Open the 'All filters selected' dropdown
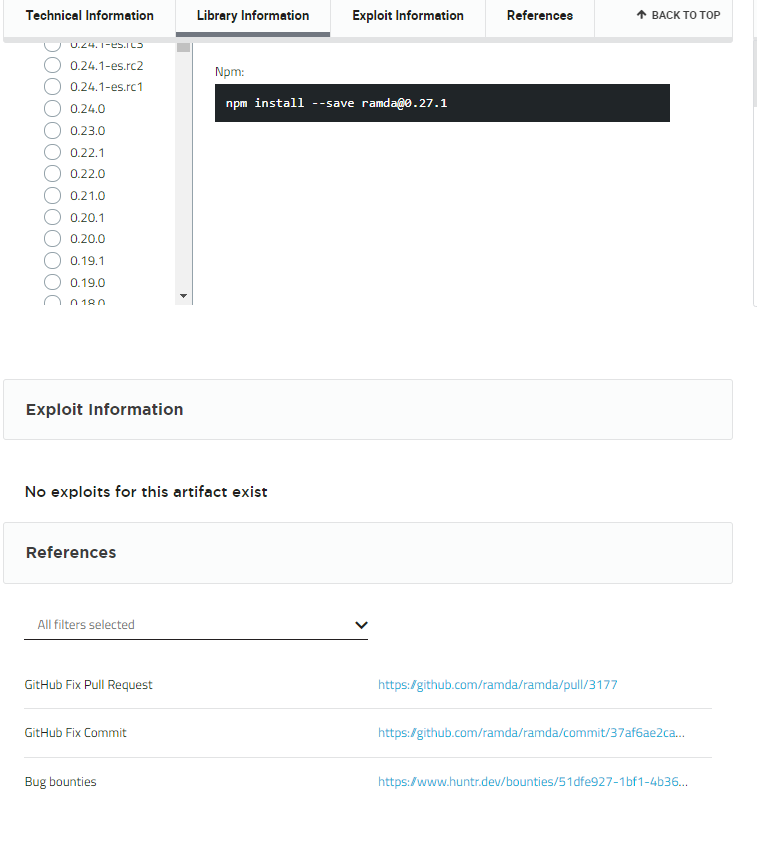 pos(196,625)
